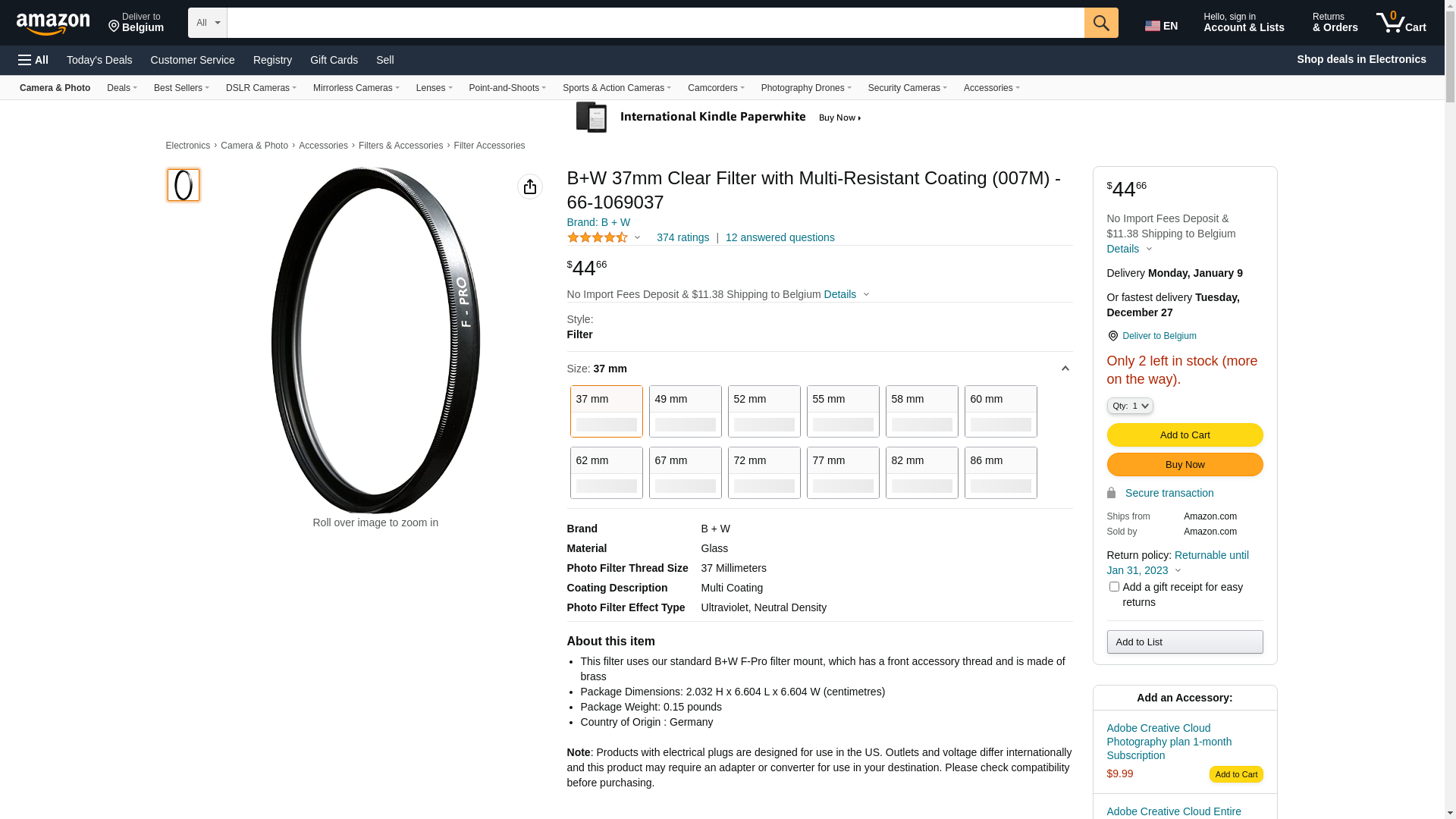Open the quantity dropdown
The height and width of the screenshot is (819, 1456).
pyautogui.click(x=1130, y=406)
